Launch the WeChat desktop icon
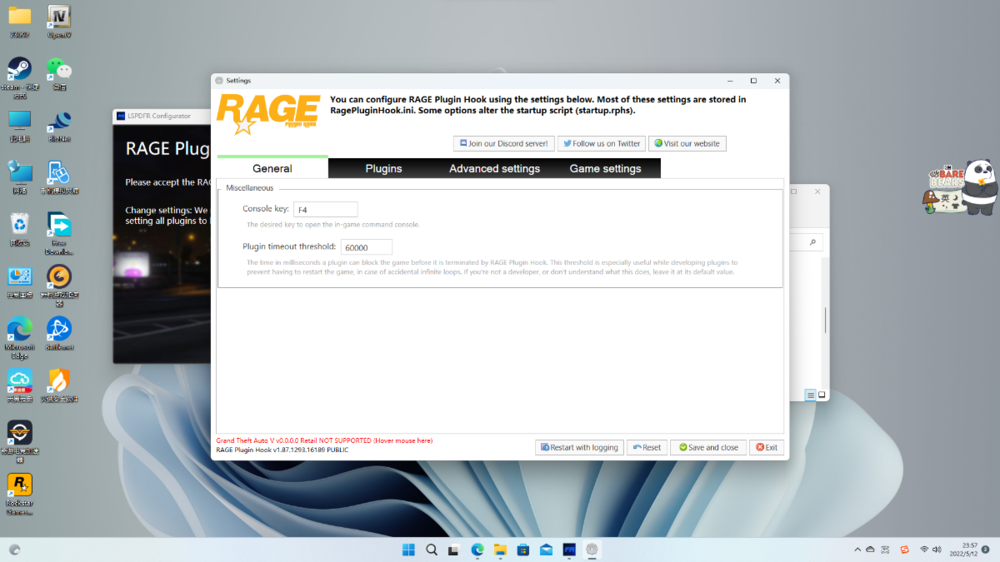This screenshot has width=1000, height=562. [59, 69]
